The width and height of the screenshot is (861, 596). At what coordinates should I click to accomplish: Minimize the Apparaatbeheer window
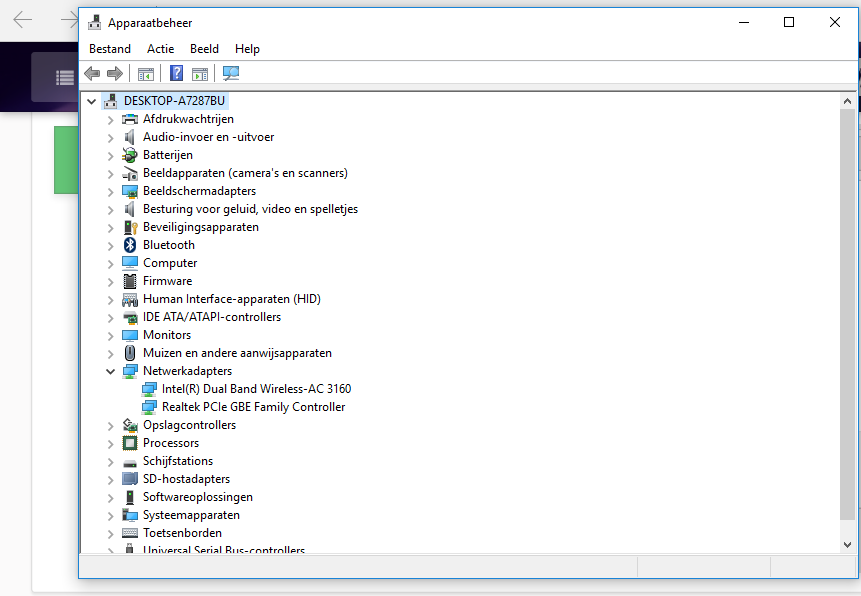[744, 22]
